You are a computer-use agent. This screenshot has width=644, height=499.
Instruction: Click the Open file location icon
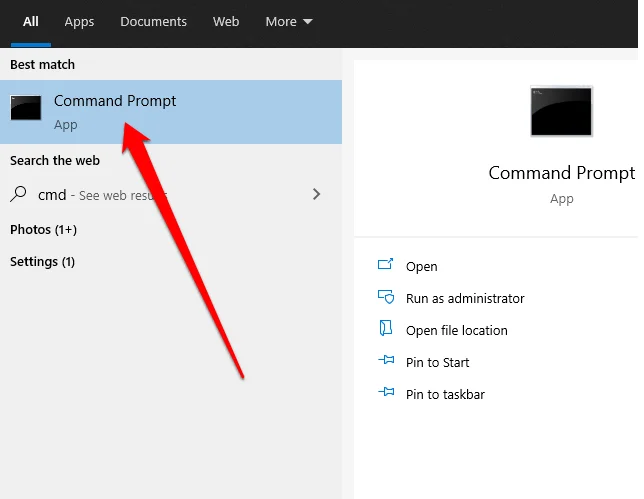click(386, 330)
